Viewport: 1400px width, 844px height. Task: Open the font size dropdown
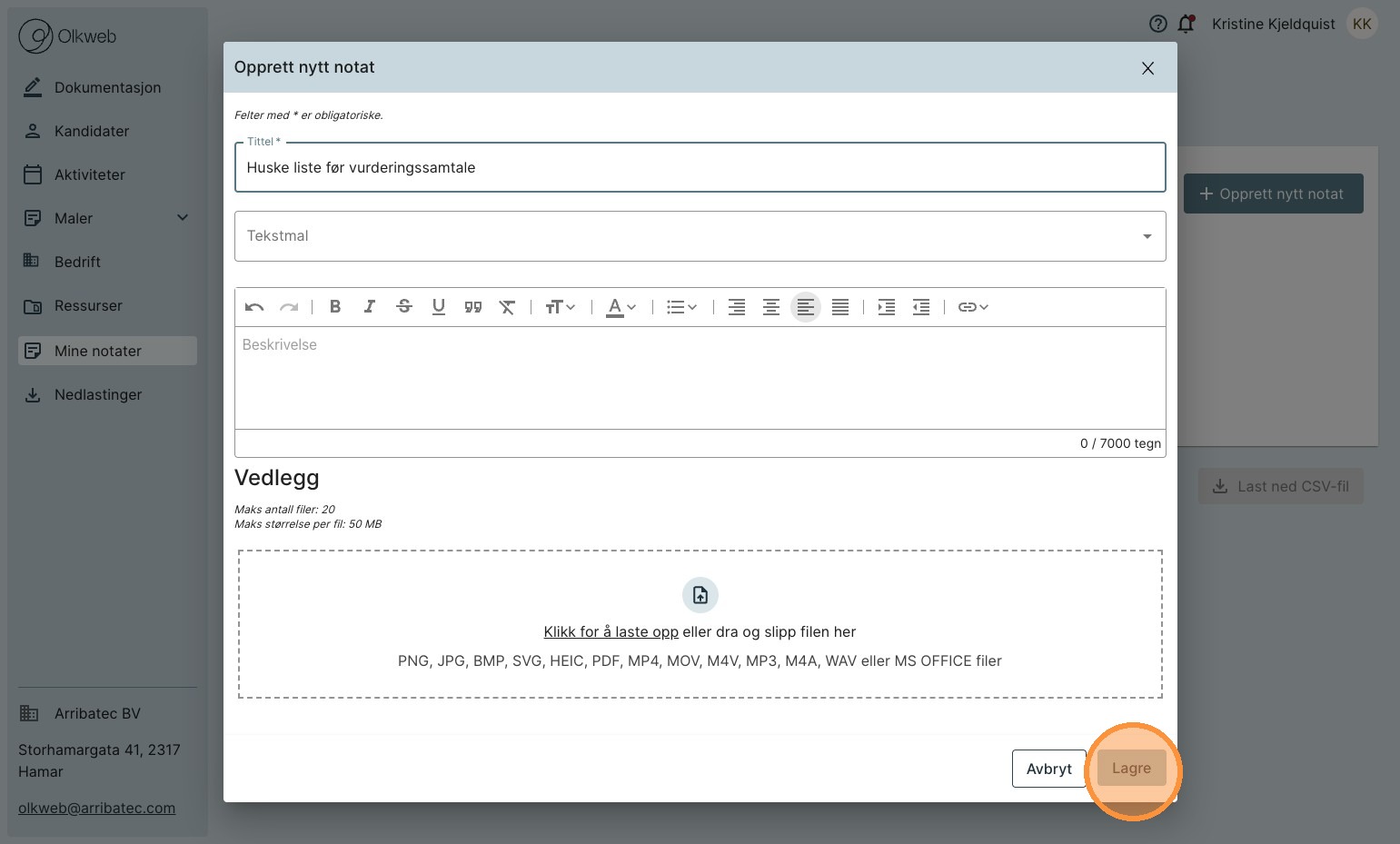coord(560,307)
